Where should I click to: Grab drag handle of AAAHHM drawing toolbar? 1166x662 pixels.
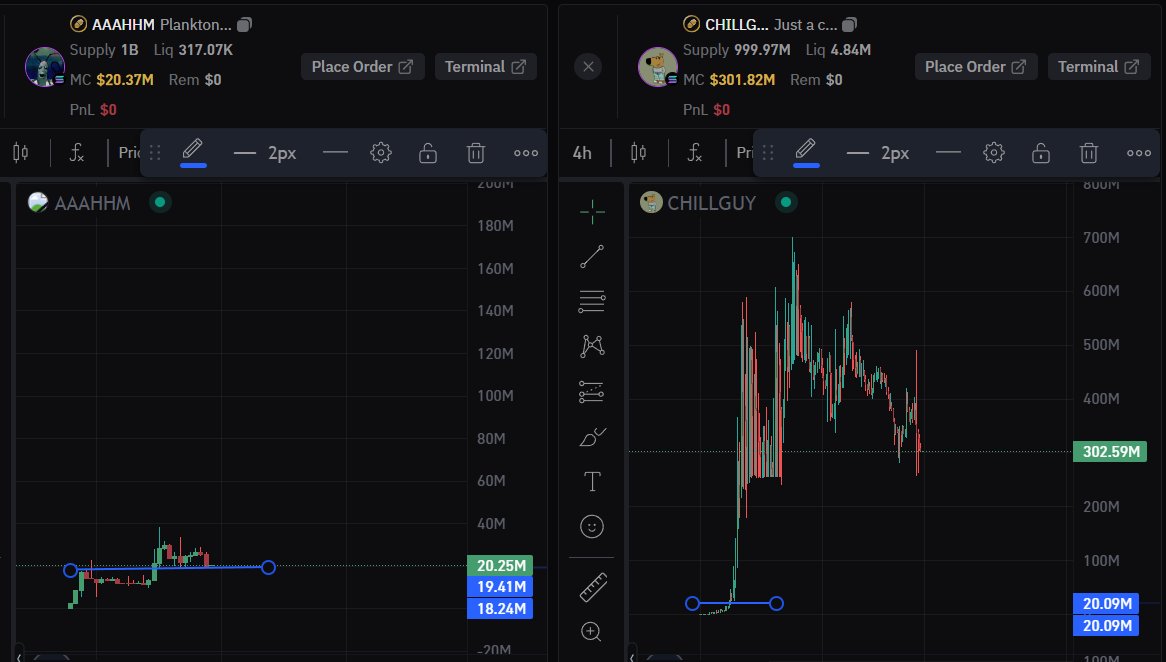(155, 152)
